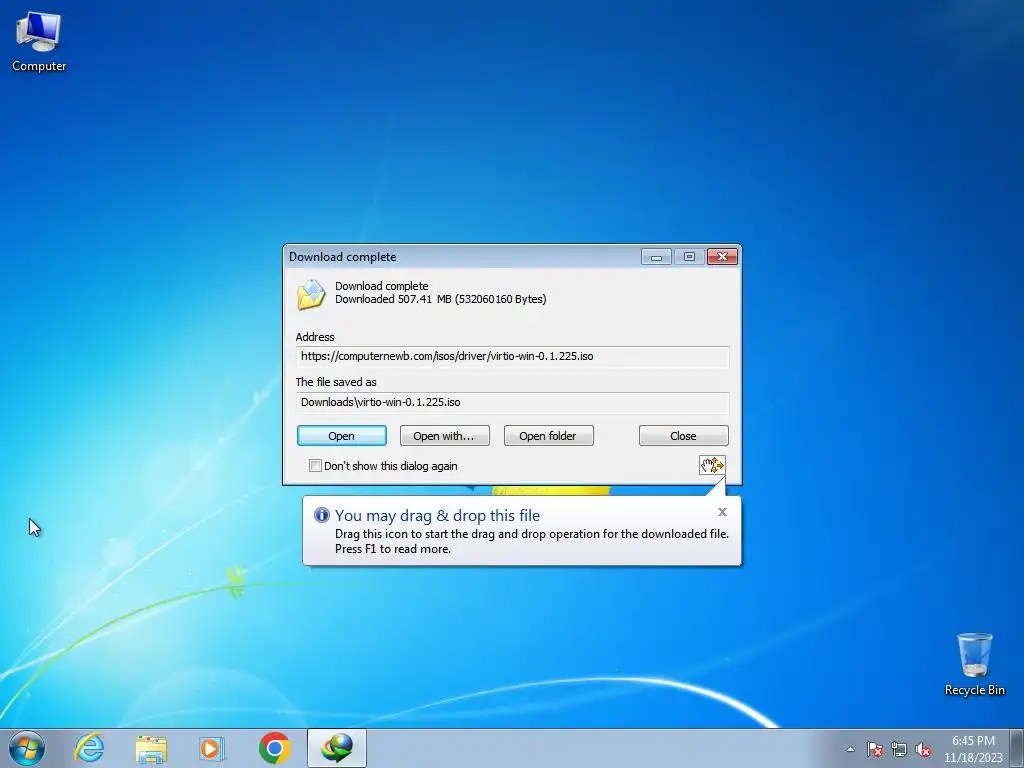Launch Google Chrome from taskbar
Screen dimensions: 1024x768
click(x=275, y=748)
